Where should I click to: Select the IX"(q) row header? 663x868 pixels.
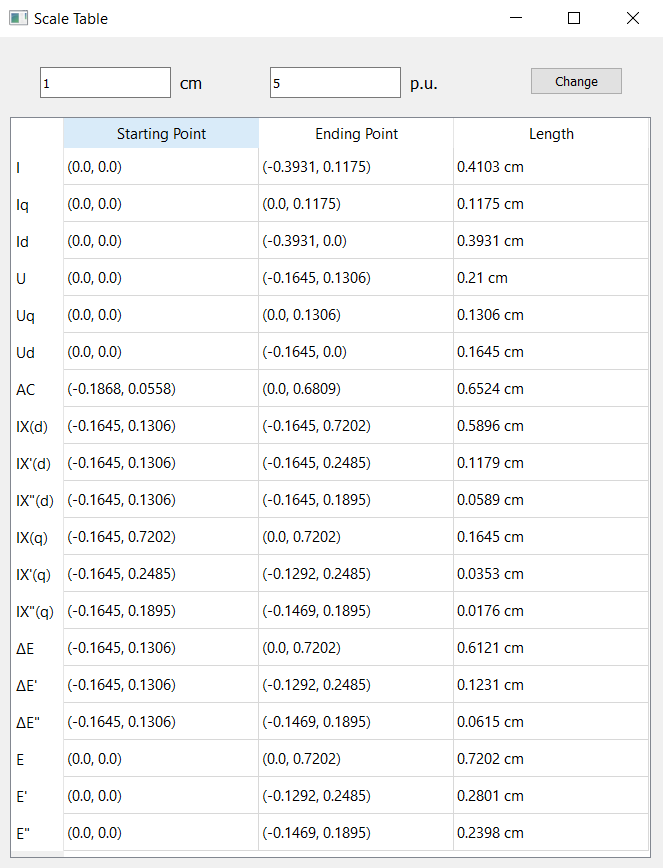(x=37, y=611)
